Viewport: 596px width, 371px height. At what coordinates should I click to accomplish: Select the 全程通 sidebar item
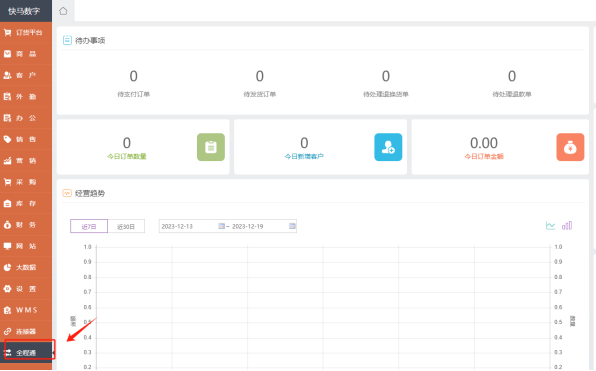pyautogui.click(x=26, y=353)
